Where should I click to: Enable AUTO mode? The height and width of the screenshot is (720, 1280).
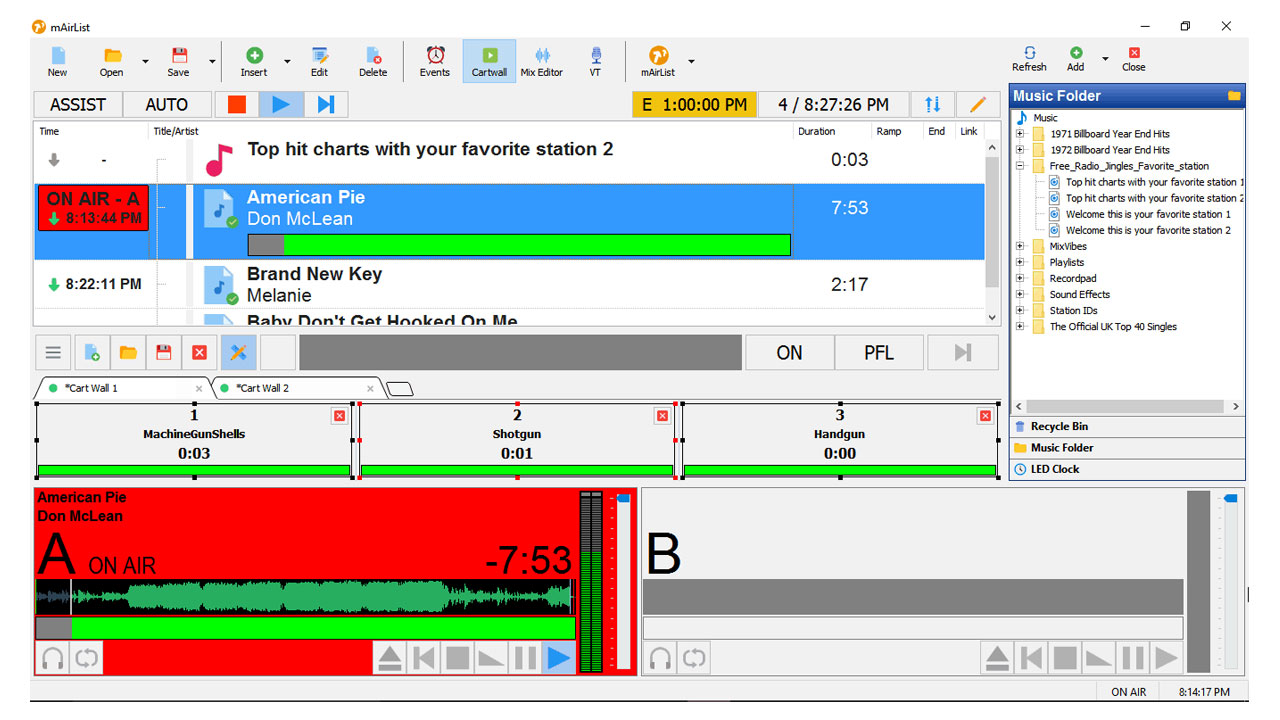tap(167, 104)
